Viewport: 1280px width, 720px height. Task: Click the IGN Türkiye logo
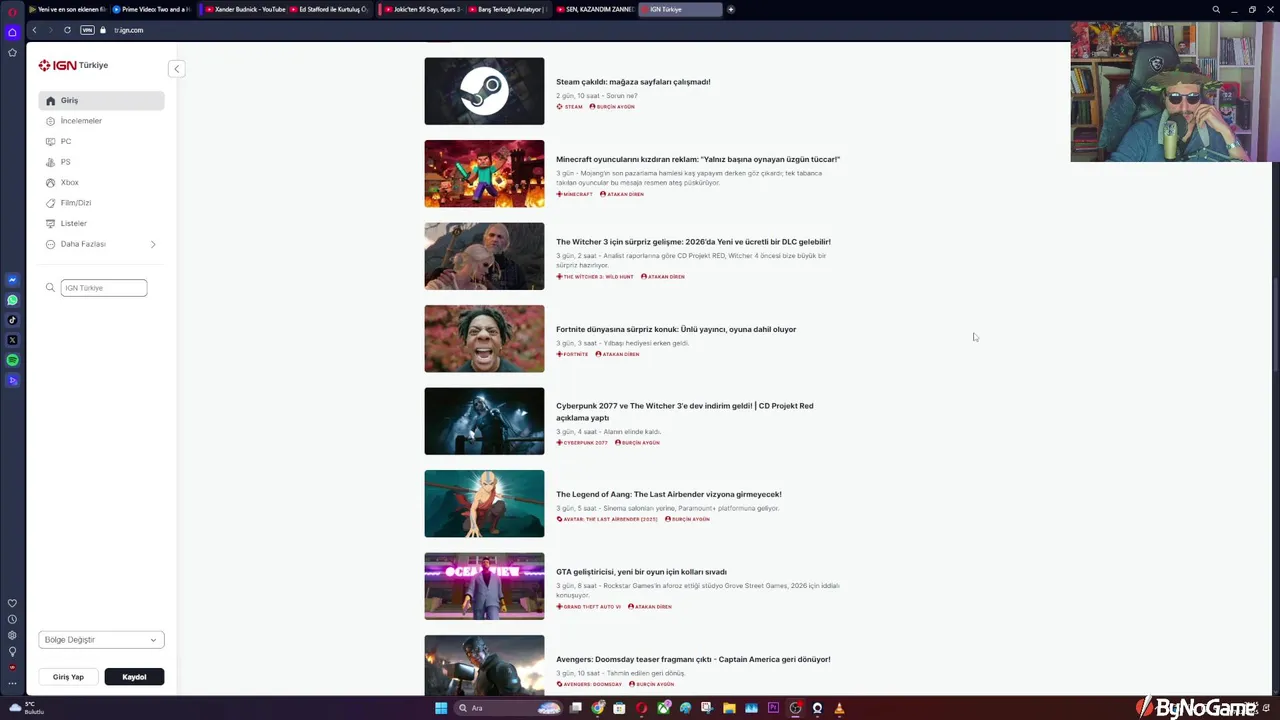[73, 65]
